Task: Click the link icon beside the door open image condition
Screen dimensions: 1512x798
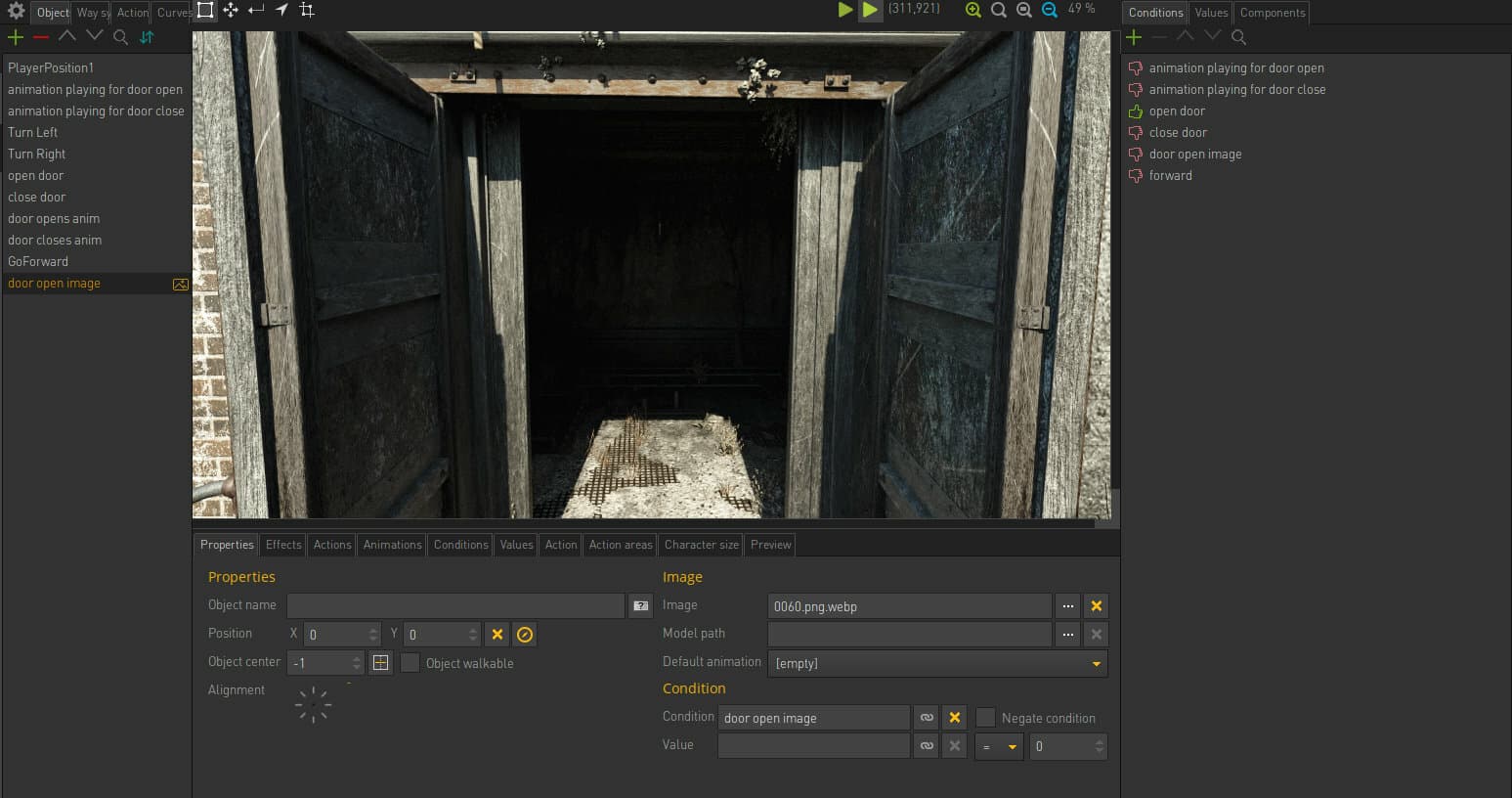Action: tap(927, 718)
